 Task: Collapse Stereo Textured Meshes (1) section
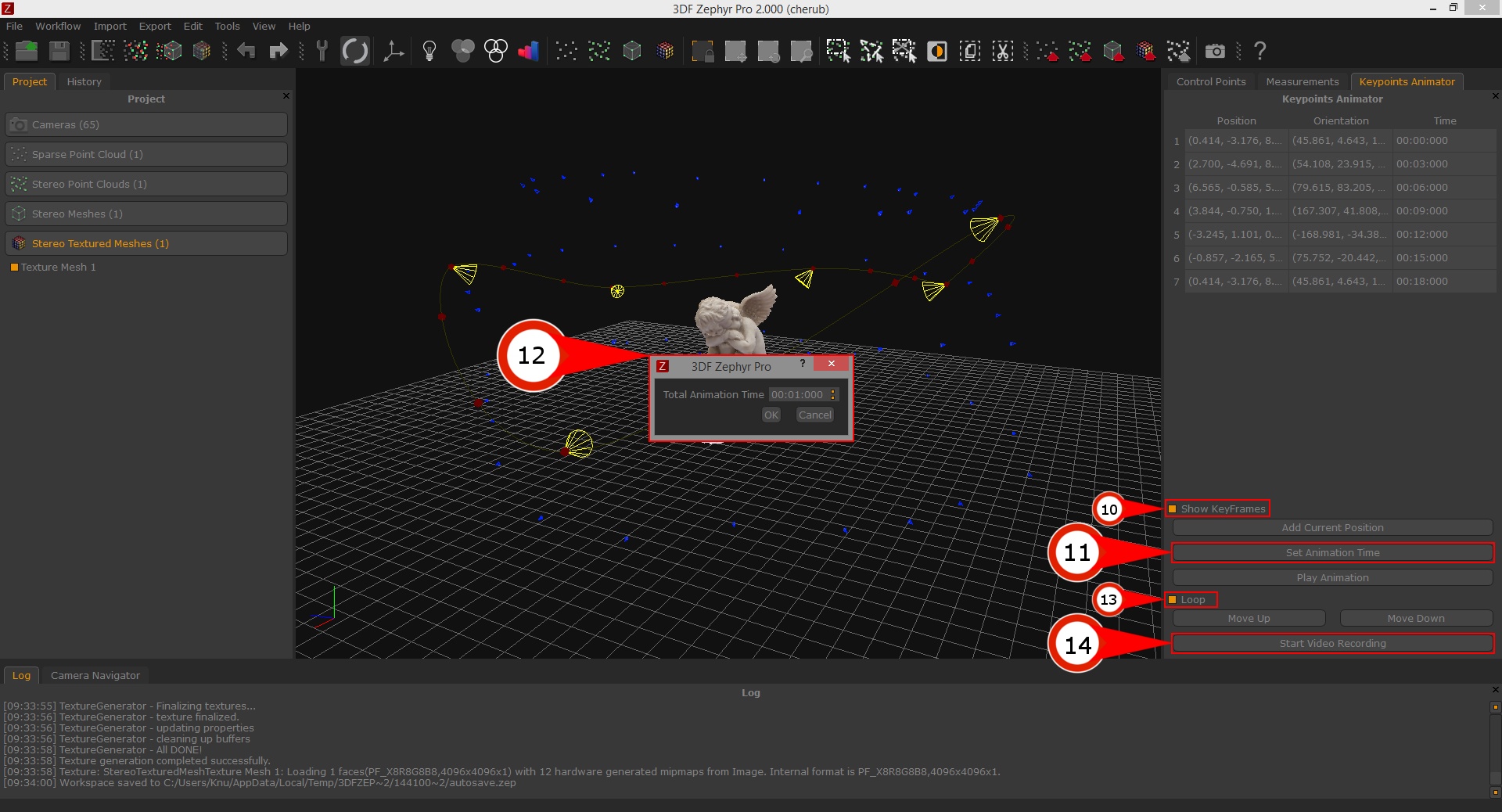146,243
